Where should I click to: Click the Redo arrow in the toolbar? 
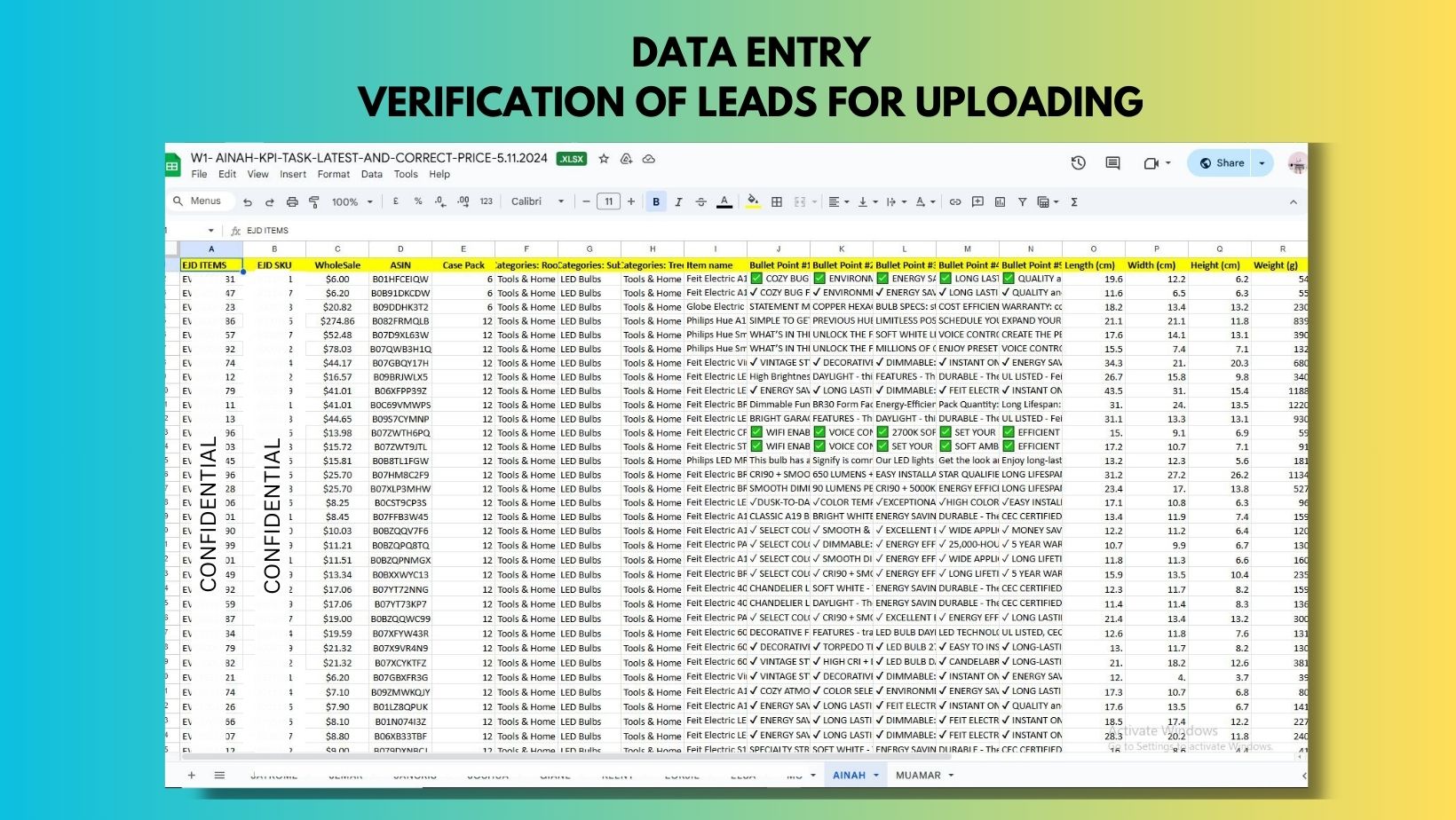tap(269, 202)
